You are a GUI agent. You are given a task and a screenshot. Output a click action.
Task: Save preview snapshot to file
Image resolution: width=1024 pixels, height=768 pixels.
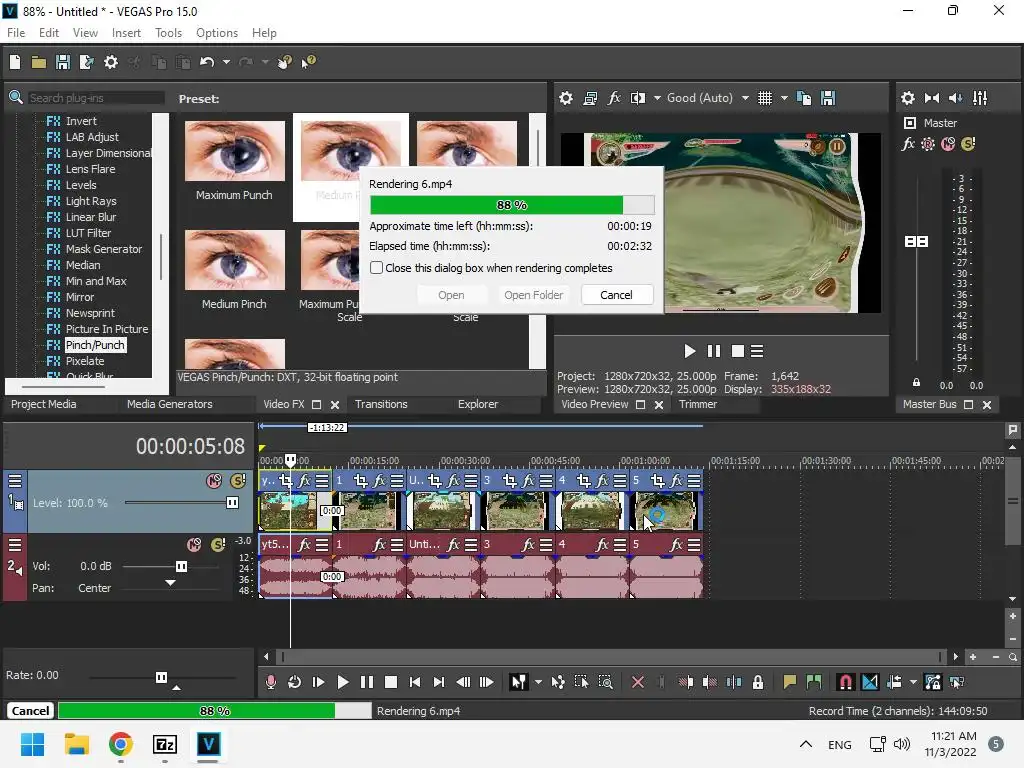pos(828,98)
